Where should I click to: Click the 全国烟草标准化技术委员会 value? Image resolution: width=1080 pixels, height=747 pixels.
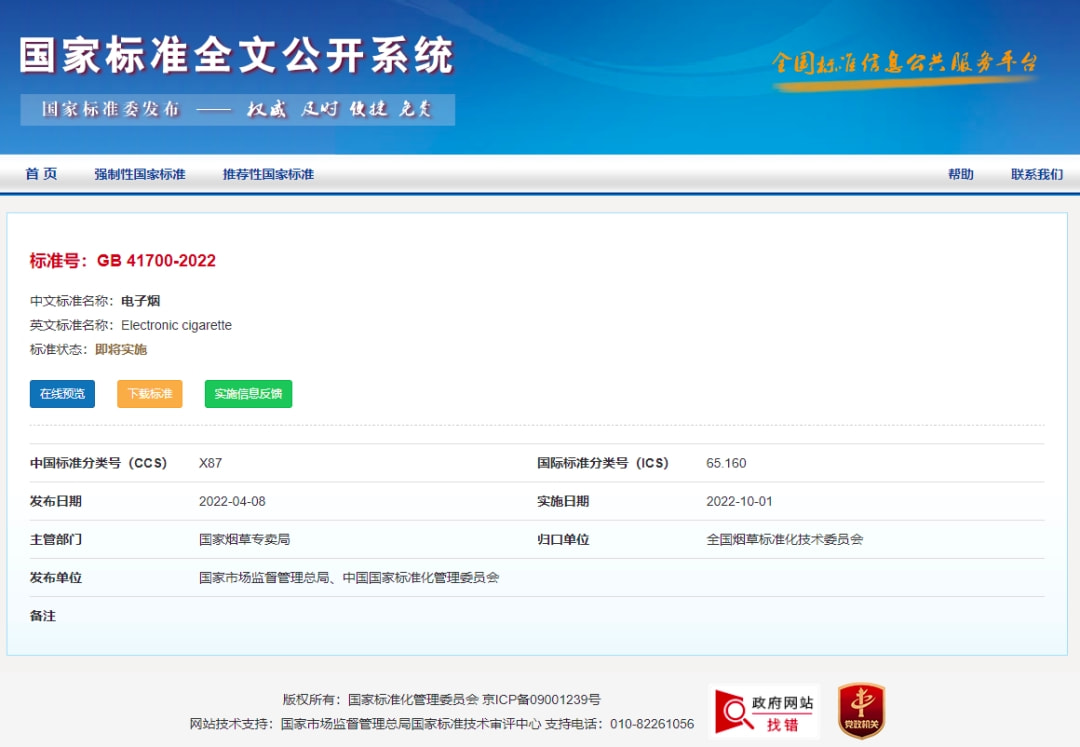coord(784,539)
